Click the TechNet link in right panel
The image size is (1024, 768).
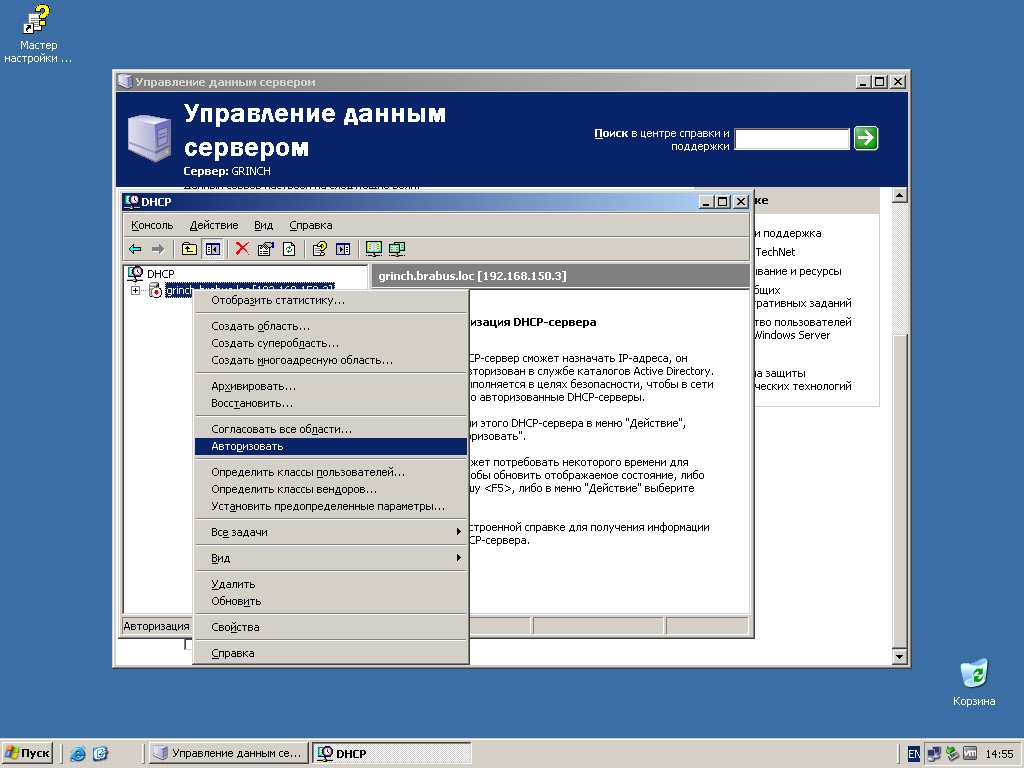pyautogui.click(x=775, y=252)
